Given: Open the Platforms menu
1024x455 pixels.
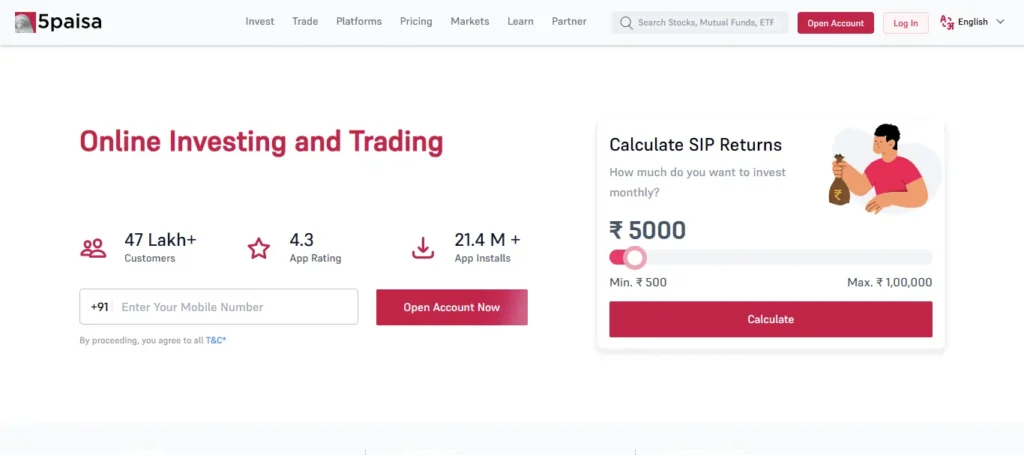Looking at the screenshot, I should click(359, 22).
